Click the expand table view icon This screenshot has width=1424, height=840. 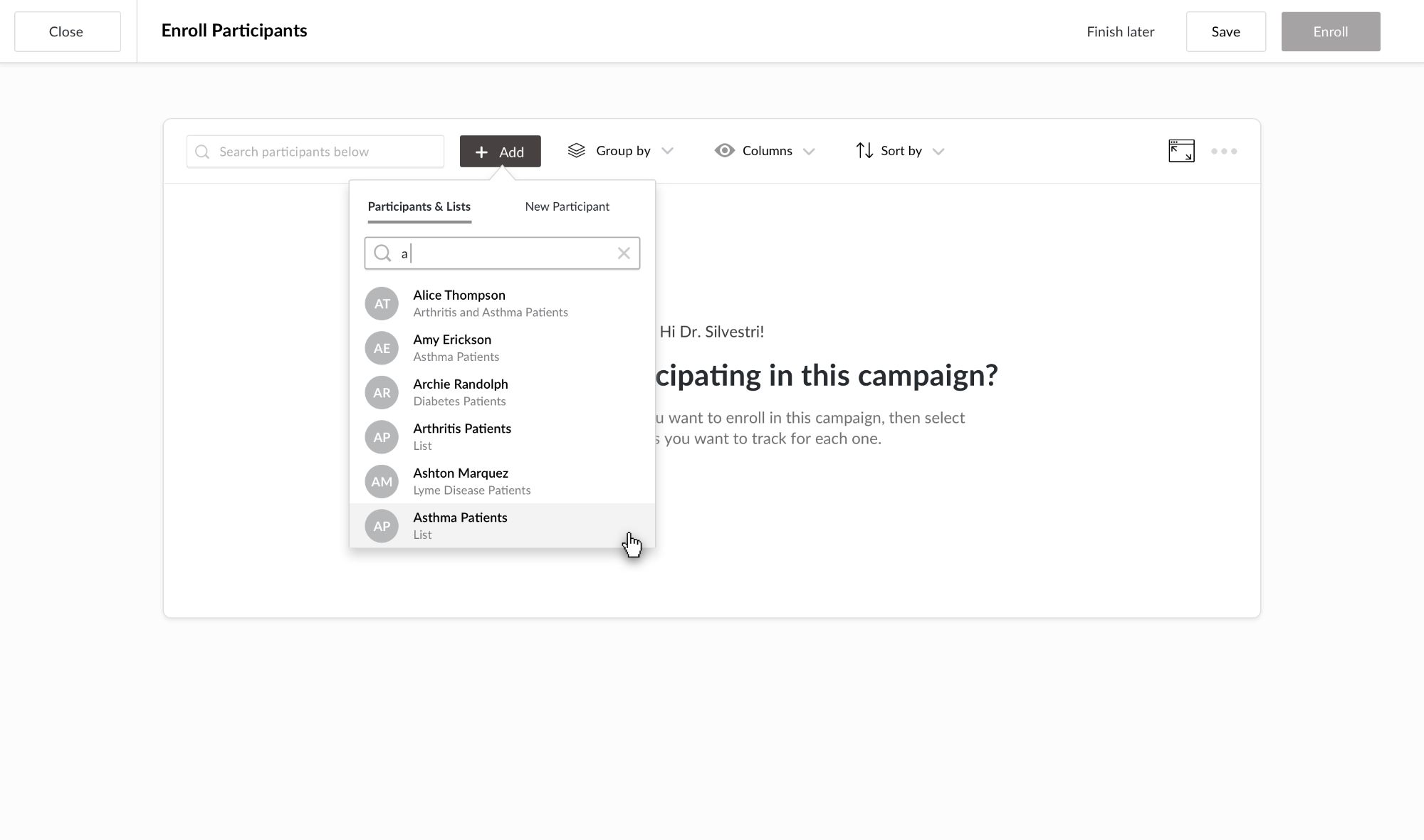[1181, 151]
